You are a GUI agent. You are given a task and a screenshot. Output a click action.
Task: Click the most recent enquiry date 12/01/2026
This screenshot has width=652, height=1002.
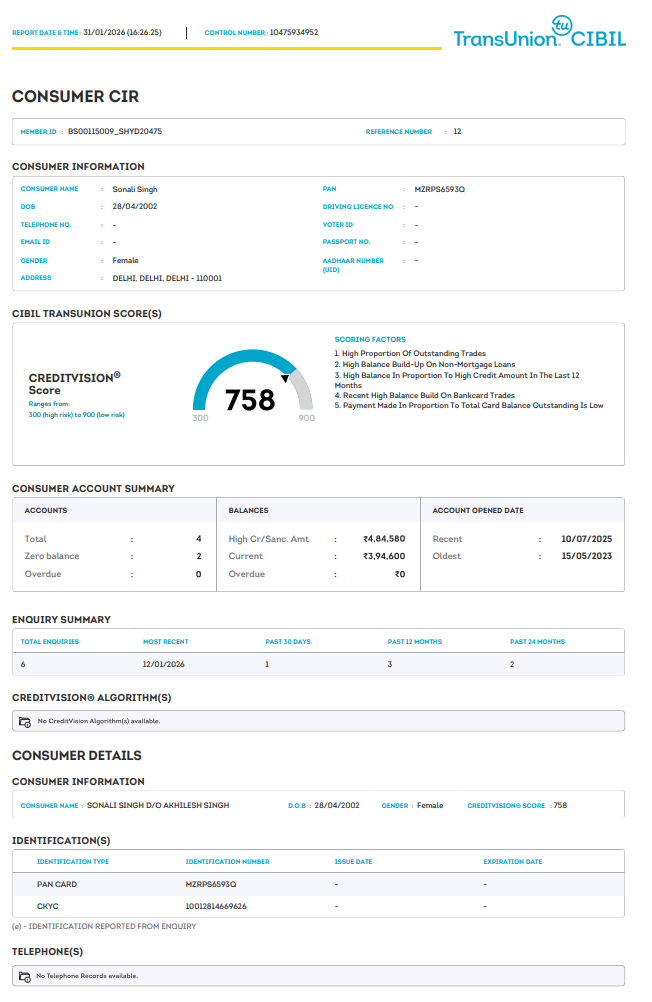(x=163, y=664)
